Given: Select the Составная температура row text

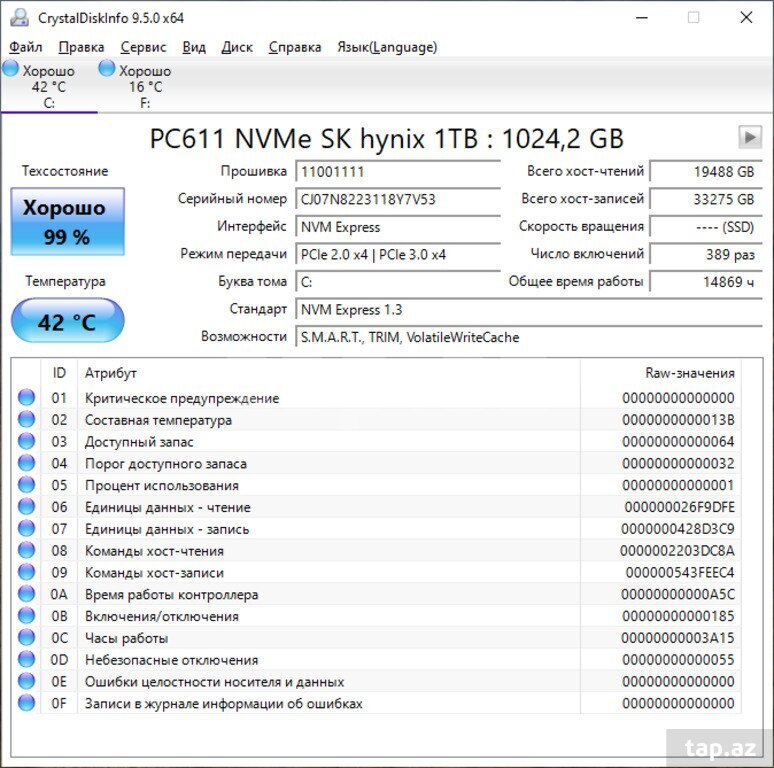Looking at the screenshot, I should pyautogui.click(x=158, y=420).
